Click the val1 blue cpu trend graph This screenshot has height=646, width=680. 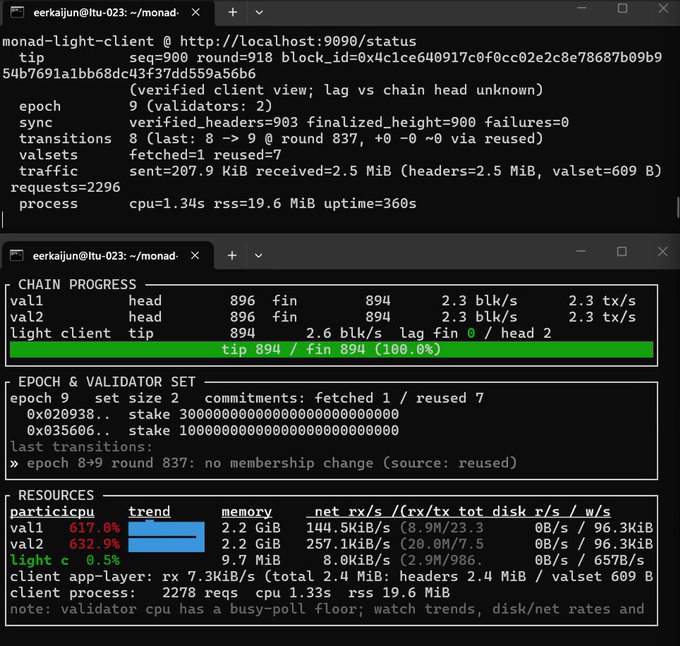coord(166,529)
